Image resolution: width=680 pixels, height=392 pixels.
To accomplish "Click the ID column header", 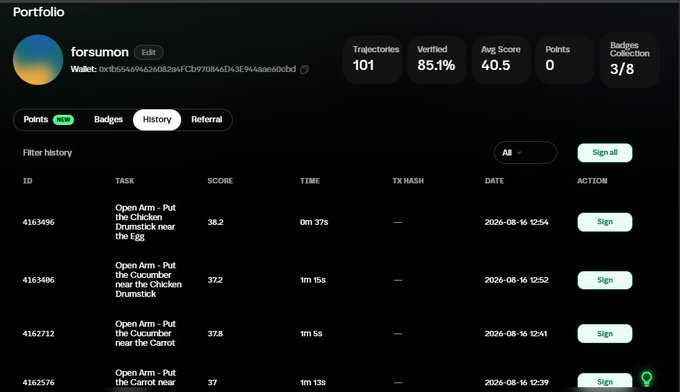I will tap(27, 181).
